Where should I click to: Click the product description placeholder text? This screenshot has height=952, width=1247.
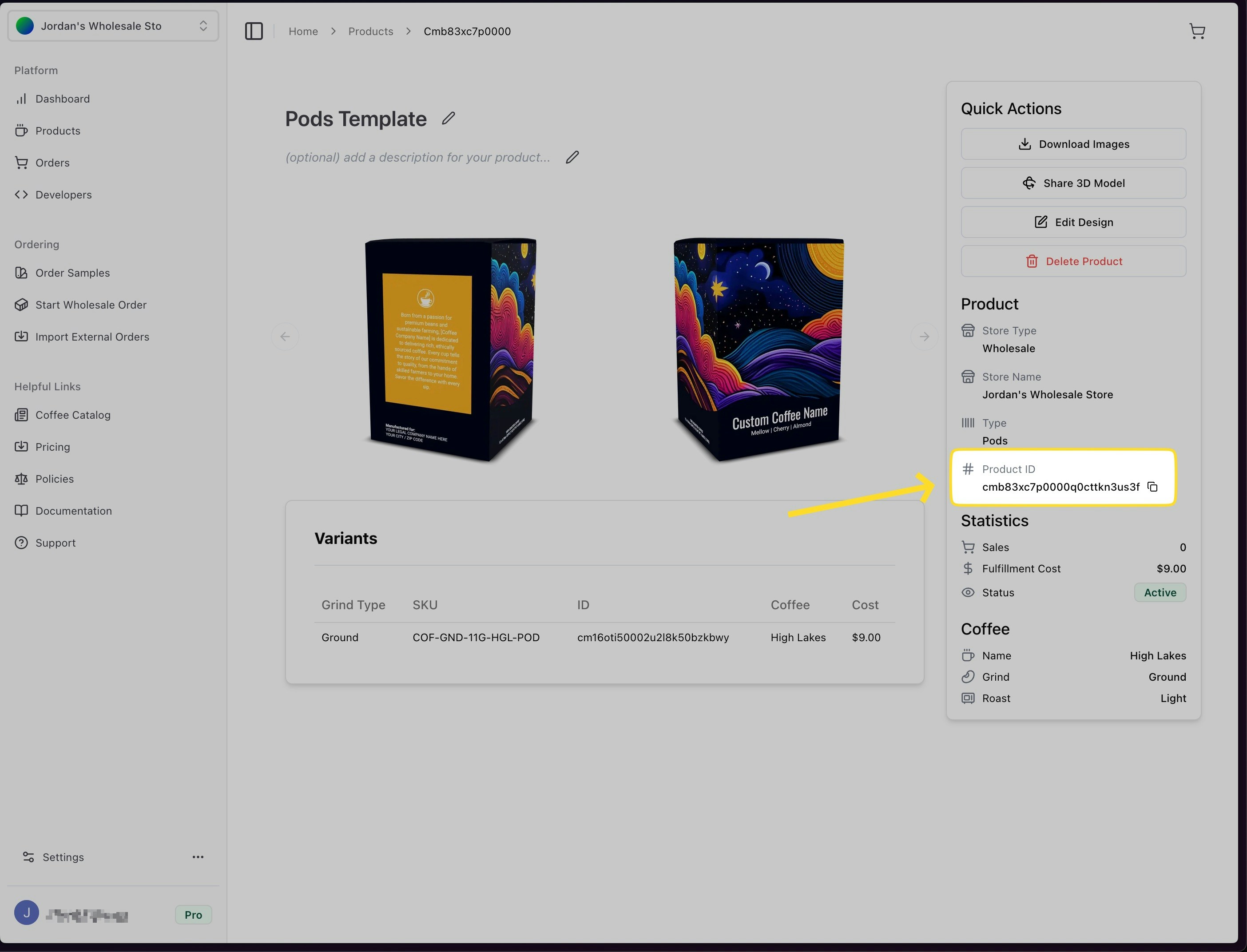coord(418,158)
